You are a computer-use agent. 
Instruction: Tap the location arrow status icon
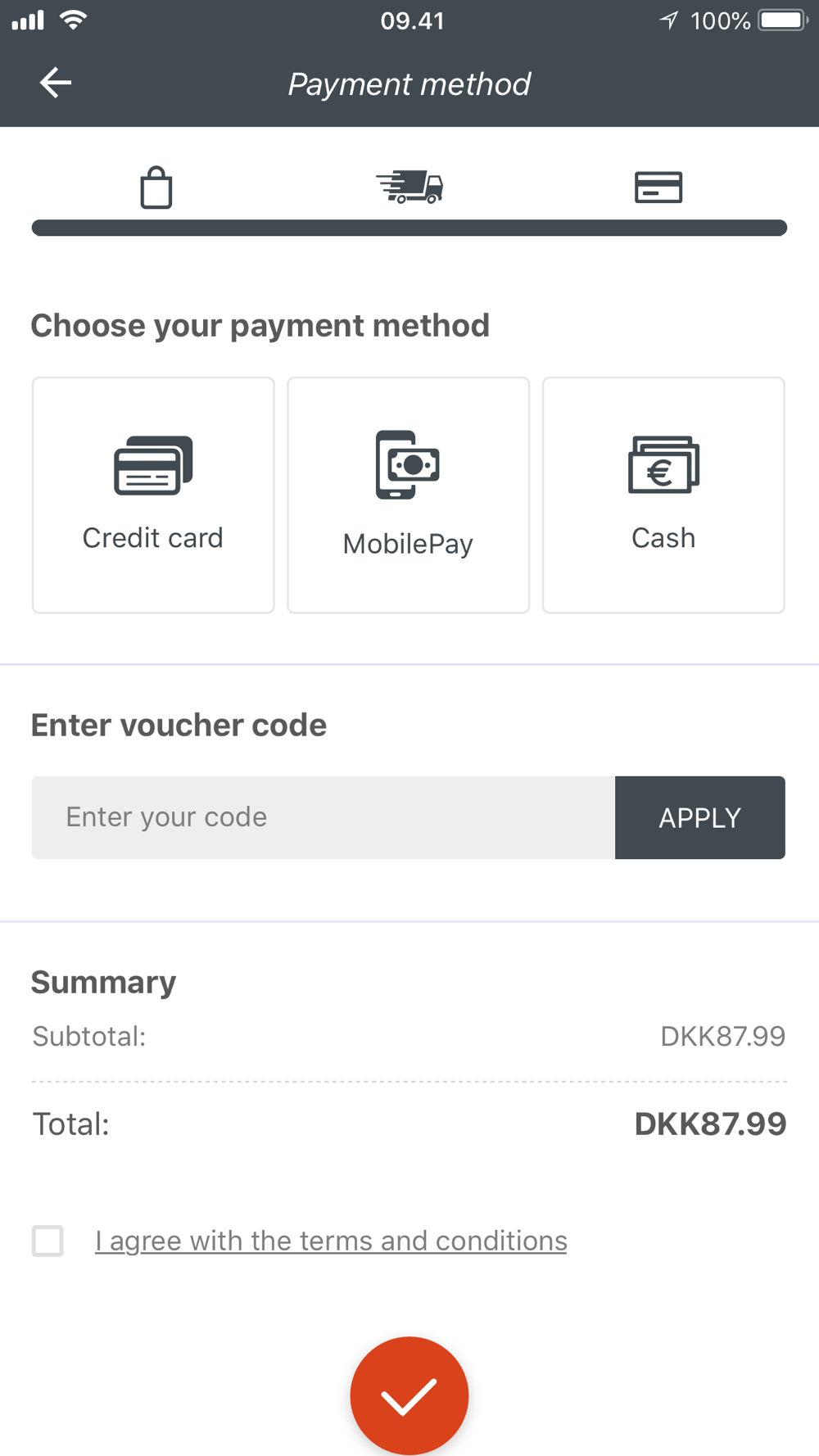coord(669,20)
